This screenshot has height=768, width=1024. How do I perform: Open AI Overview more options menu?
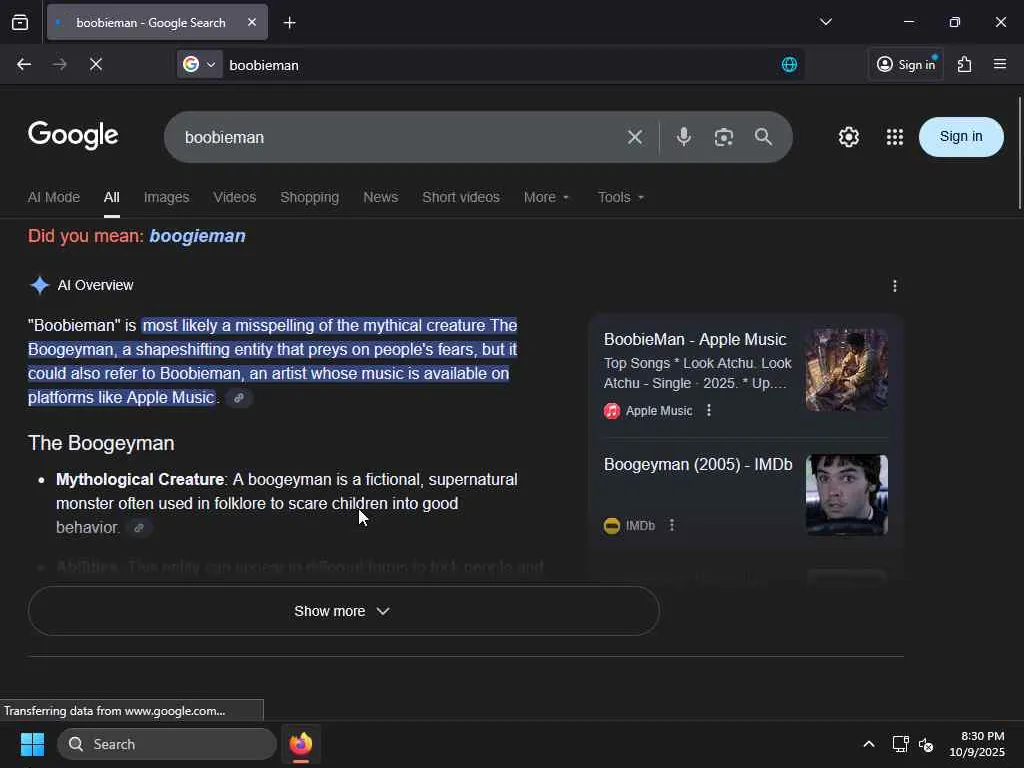click(x=895, y=285)
